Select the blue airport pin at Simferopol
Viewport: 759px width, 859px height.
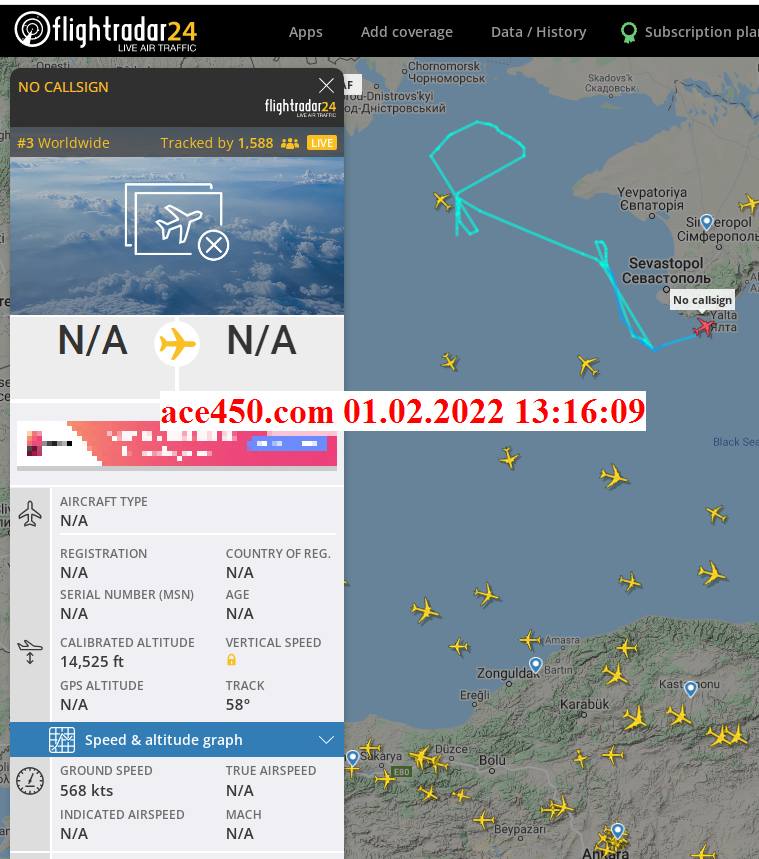706,222
